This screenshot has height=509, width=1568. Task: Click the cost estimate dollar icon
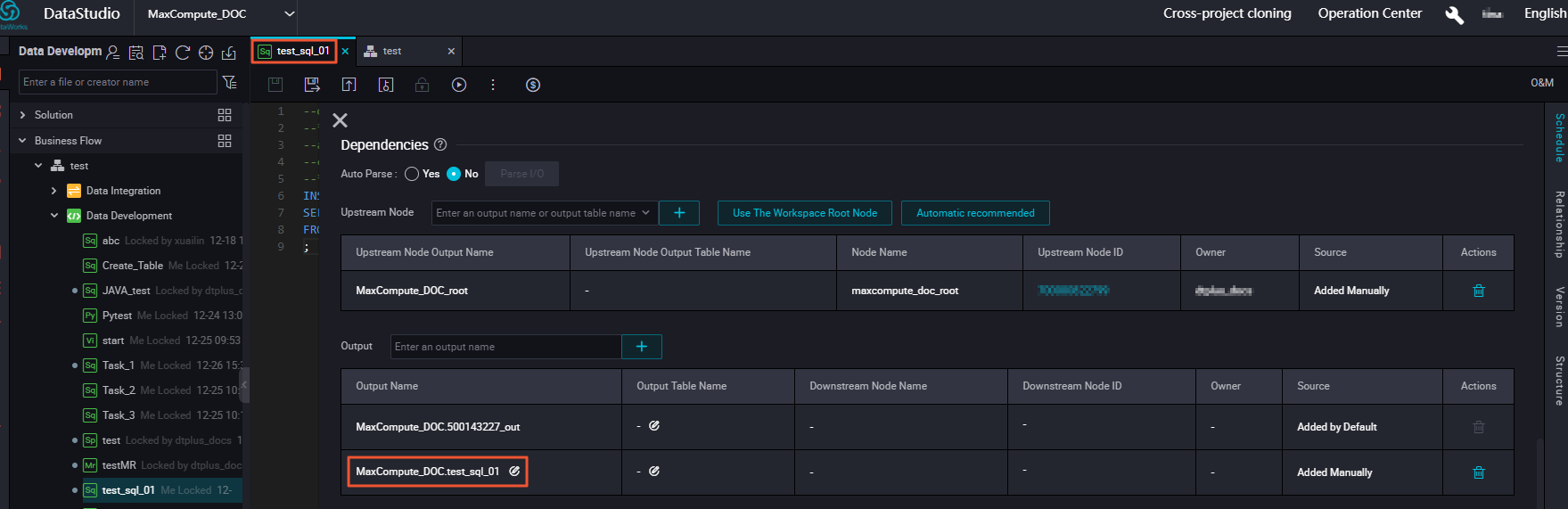tap(533, 85)
